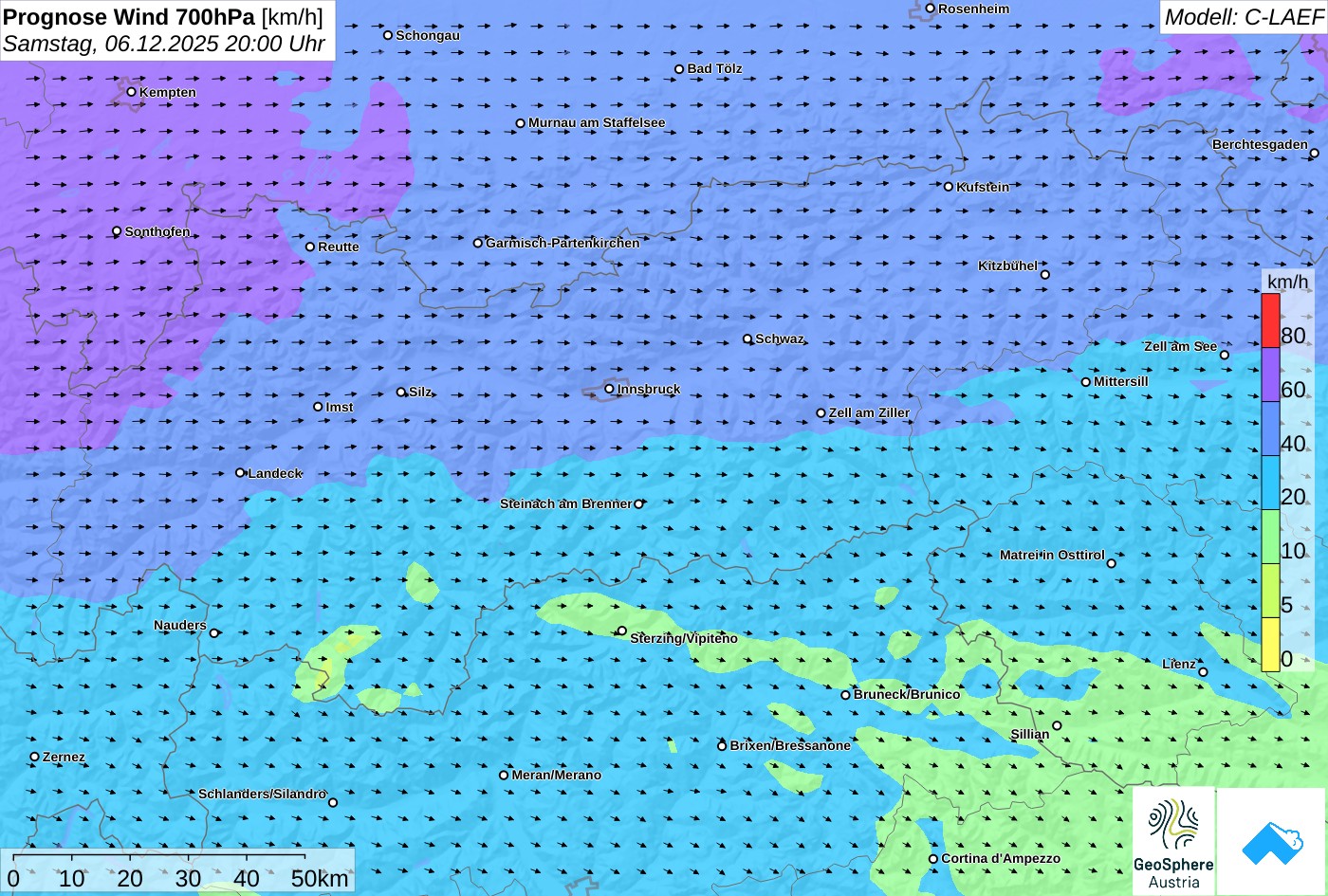Click the Zell am See marker
1328x896 pixels.
pyautogui.click(x=1224, y=355)
